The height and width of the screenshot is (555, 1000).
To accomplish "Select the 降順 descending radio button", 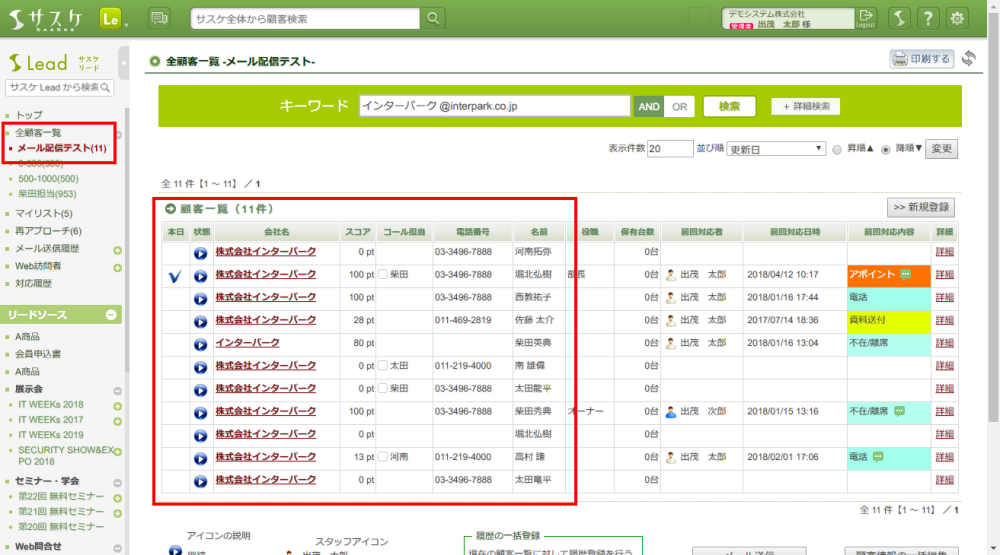I will coord(885,149).
